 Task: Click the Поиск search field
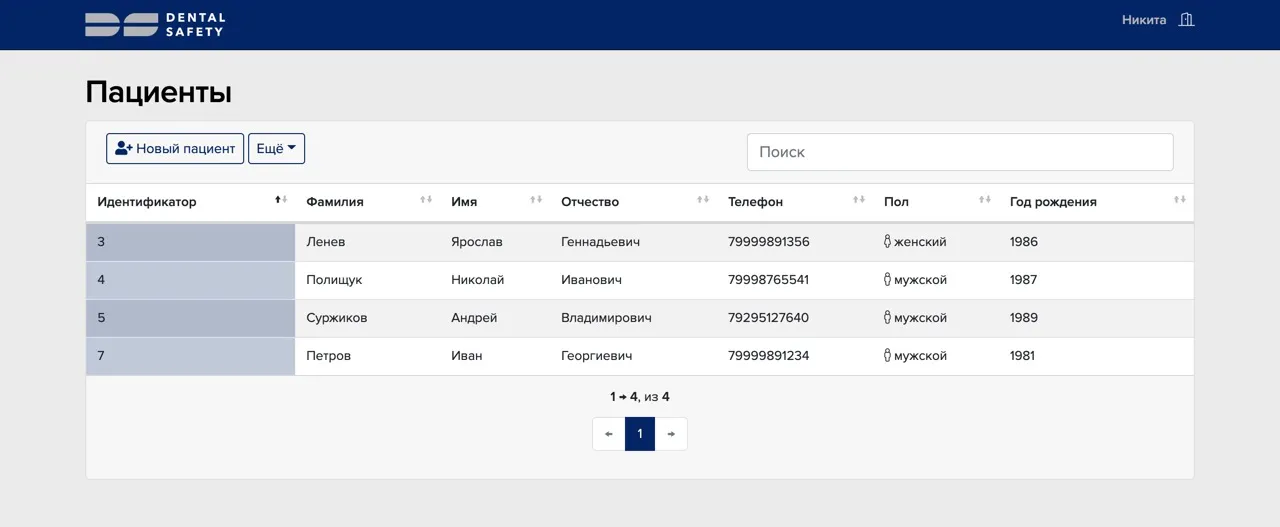(x=959, y=152)
